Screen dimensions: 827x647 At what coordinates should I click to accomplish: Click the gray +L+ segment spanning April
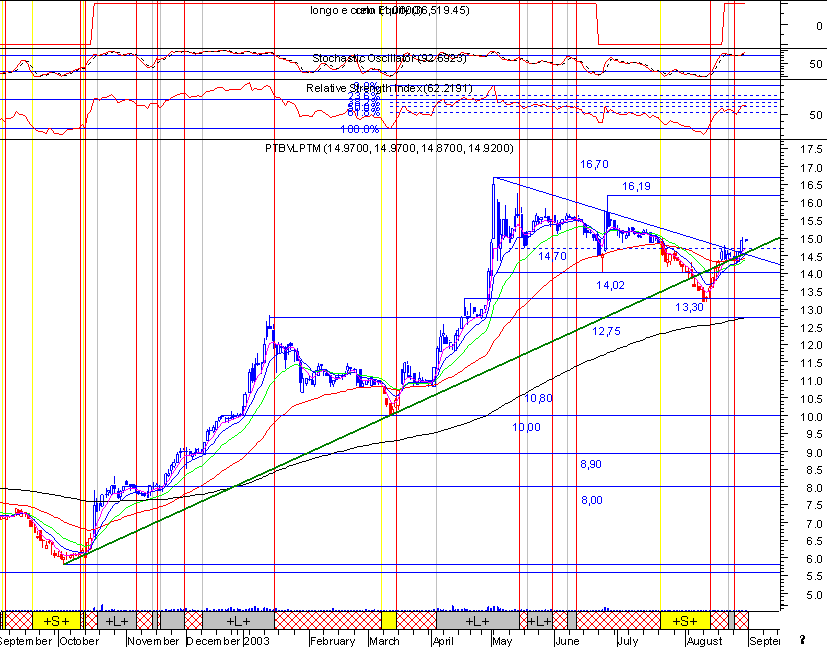point(477,621)
